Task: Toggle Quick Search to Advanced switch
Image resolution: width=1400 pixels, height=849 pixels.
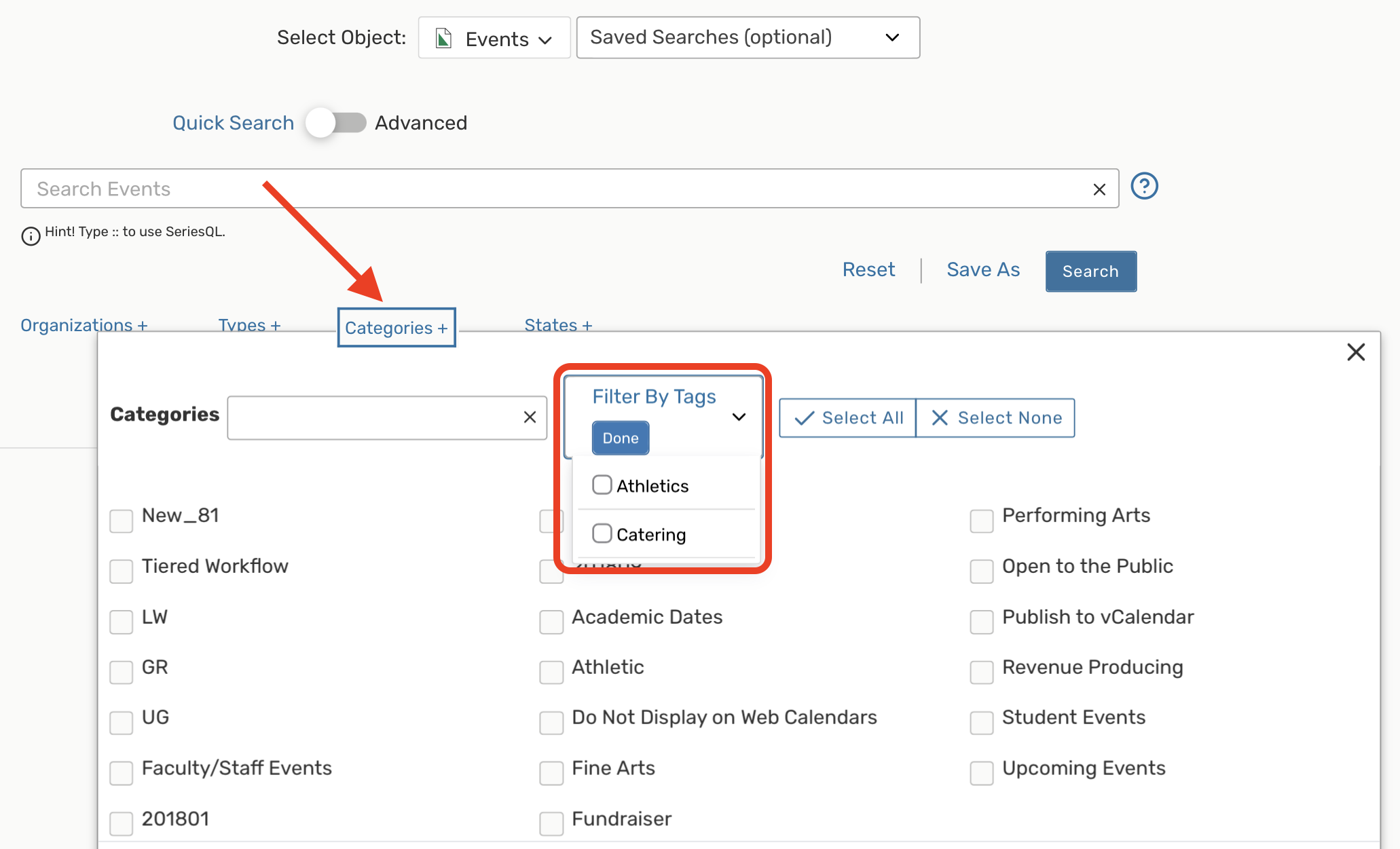Action: pyautogui.click(x=335, y=123)
